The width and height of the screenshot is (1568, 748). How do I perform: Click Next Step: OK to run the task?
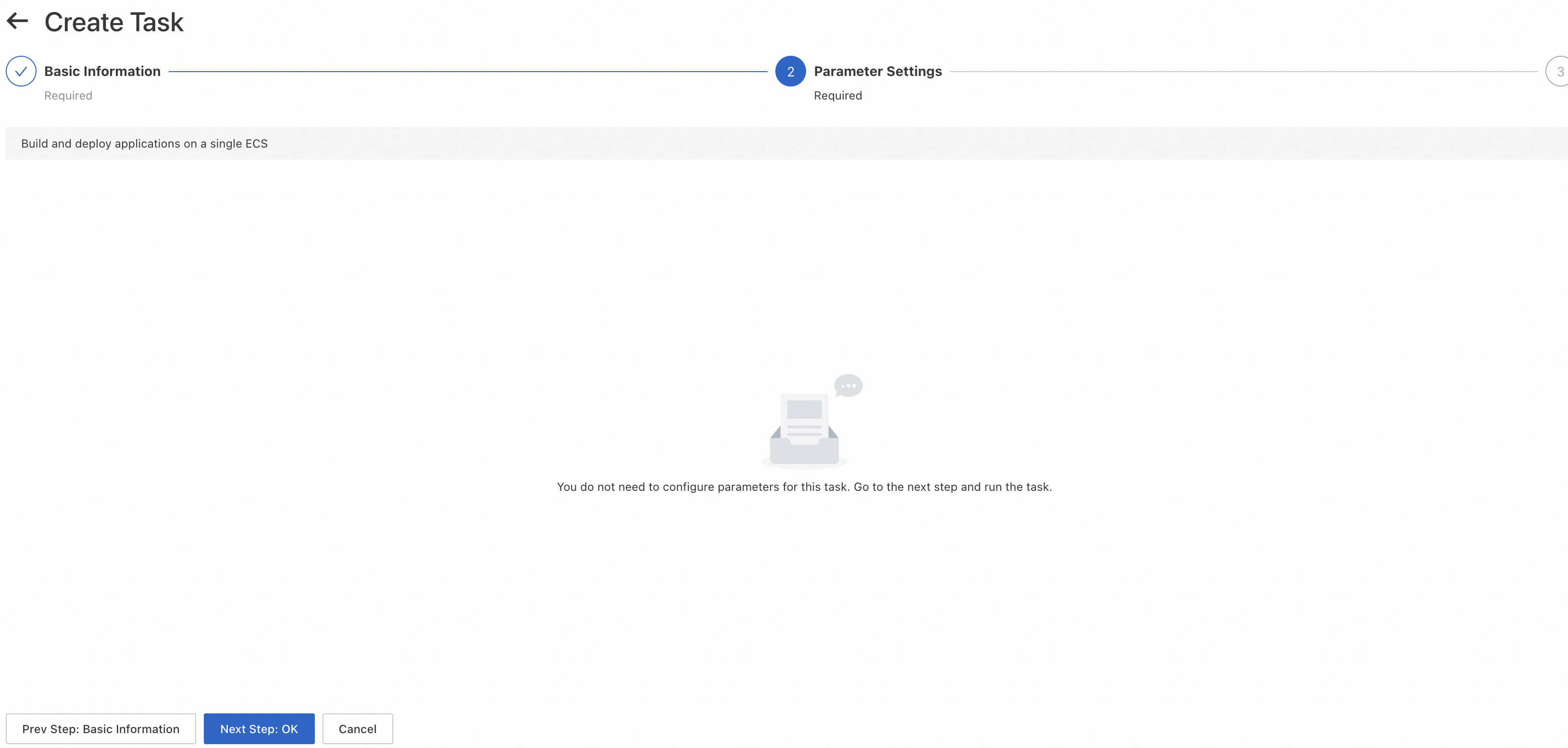tap(259, 728)
